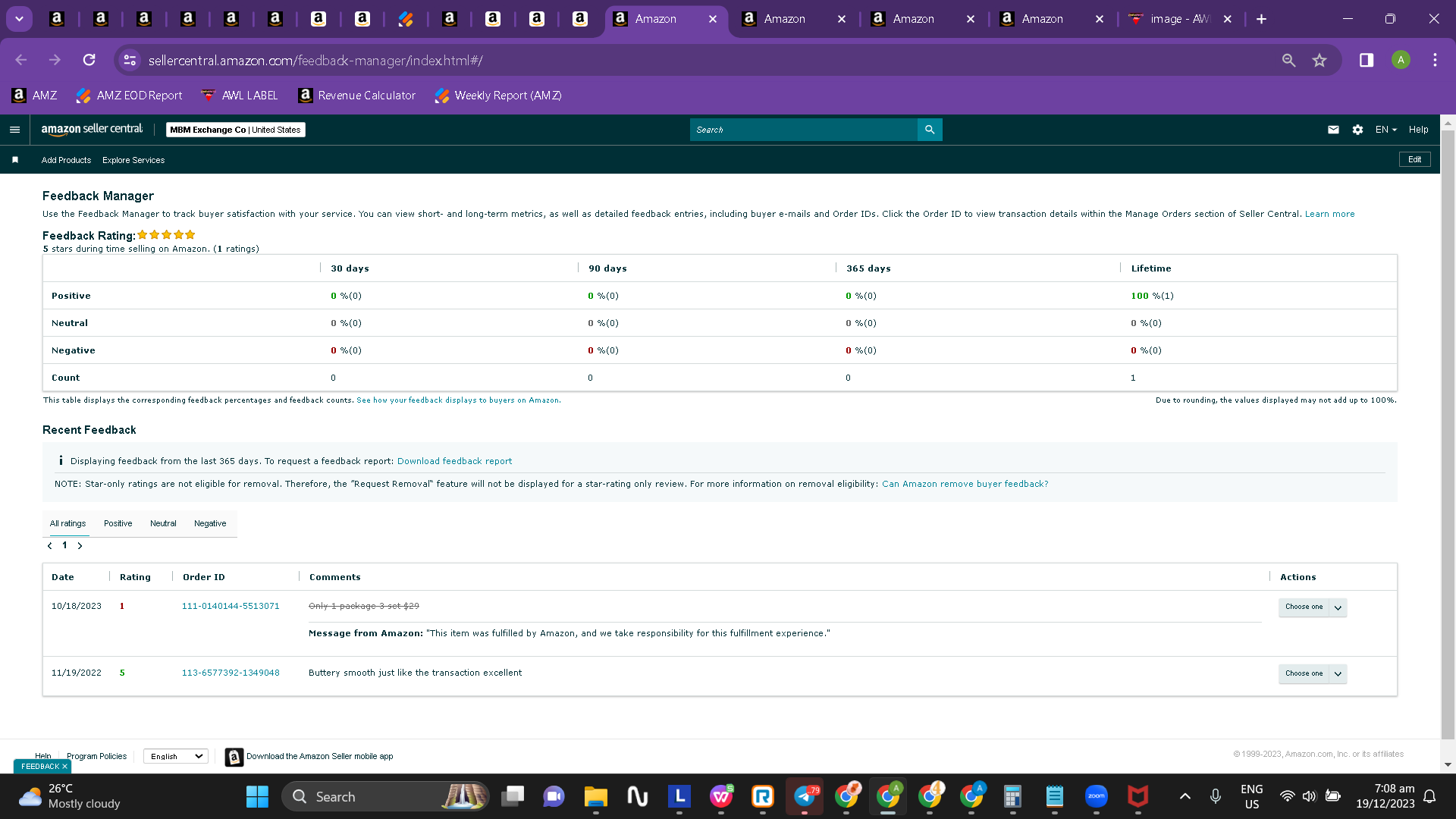Open the MBM Exchange Co marketplace switcher
Screen dimensions: 1456x819
pyautogui.click(x=235, y=130)
